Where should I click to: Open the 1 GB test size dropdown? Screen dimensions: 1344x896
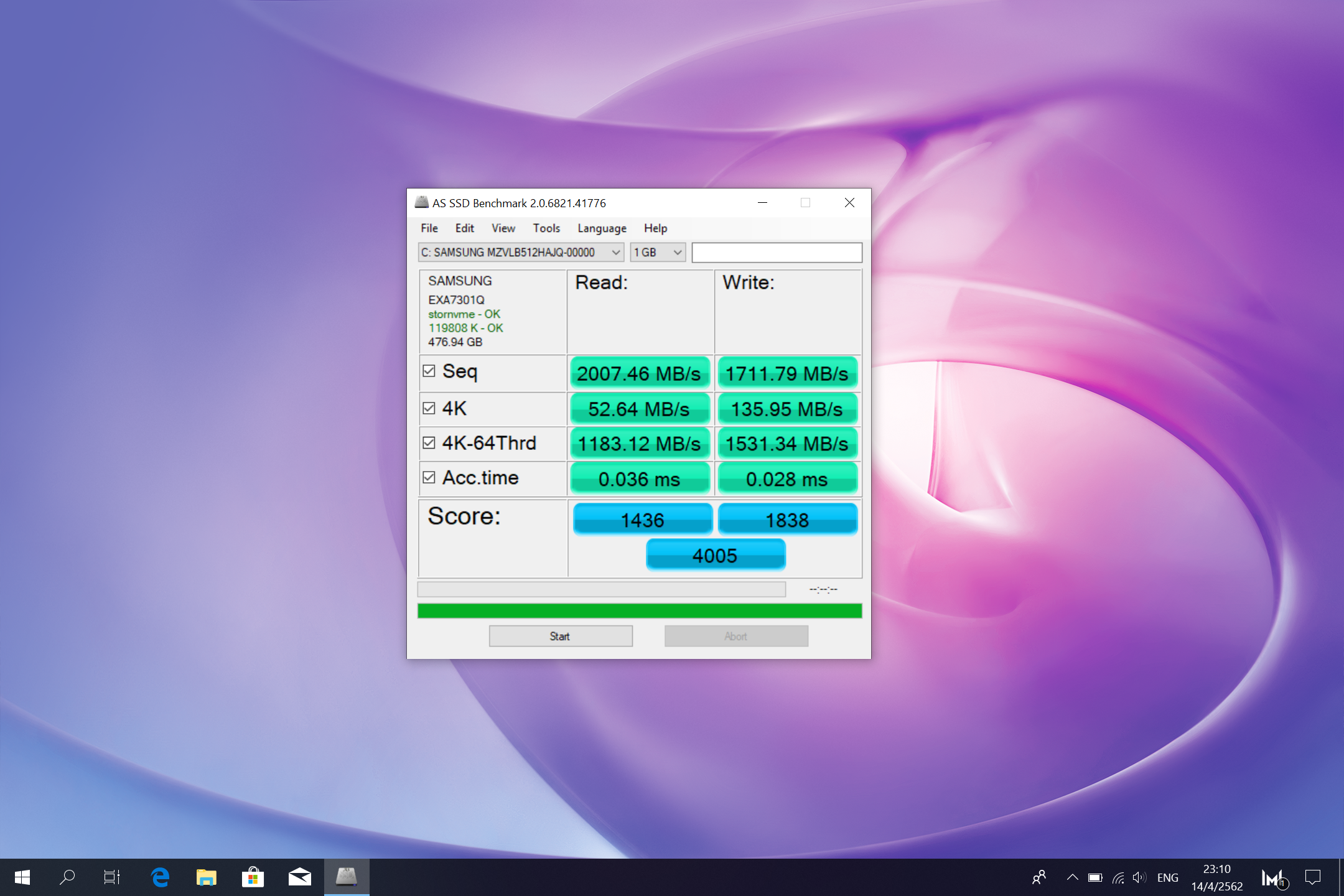tap(658, 252)
